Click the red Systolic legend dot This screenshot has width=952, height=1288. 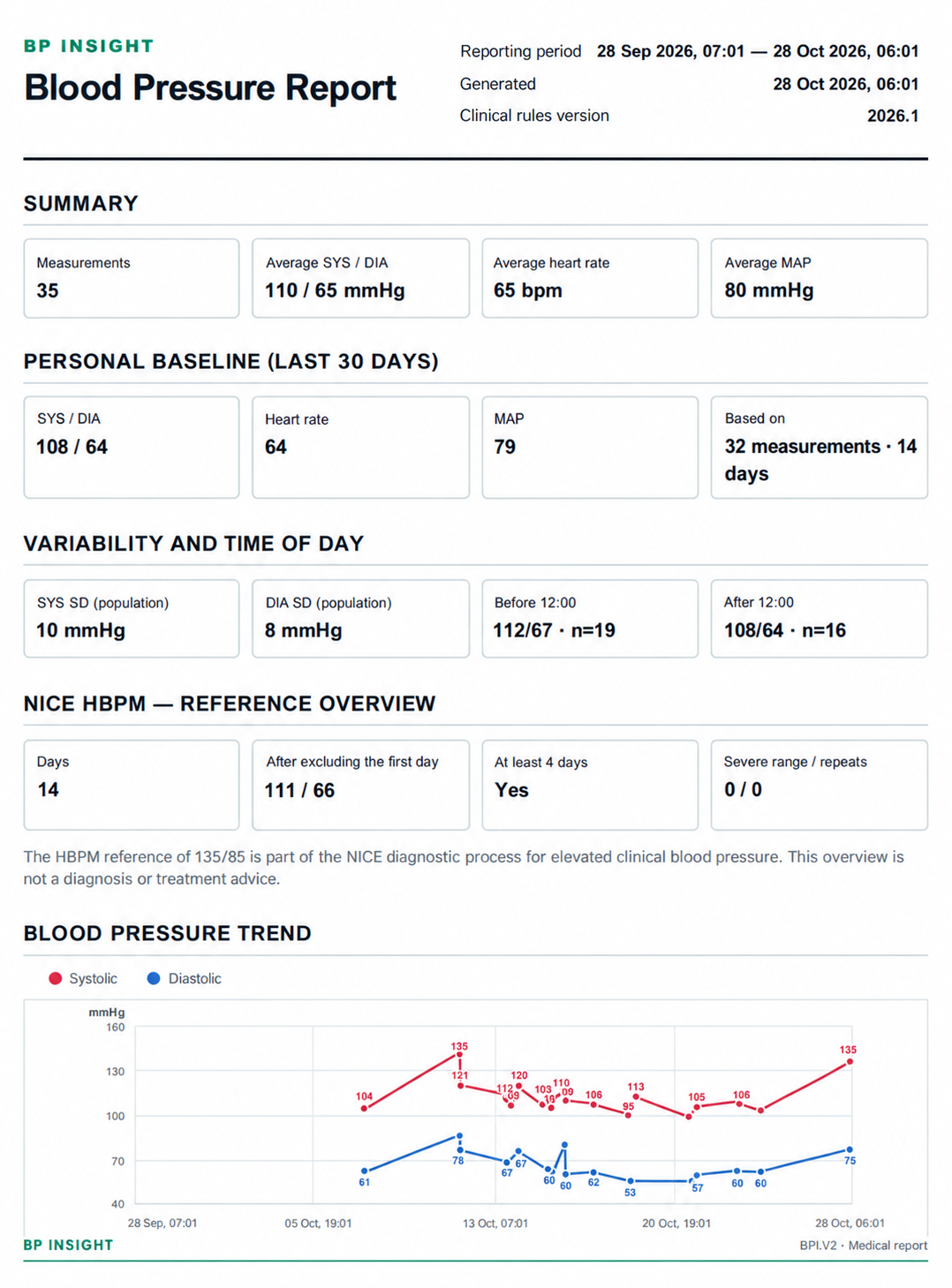pos(56,978)
